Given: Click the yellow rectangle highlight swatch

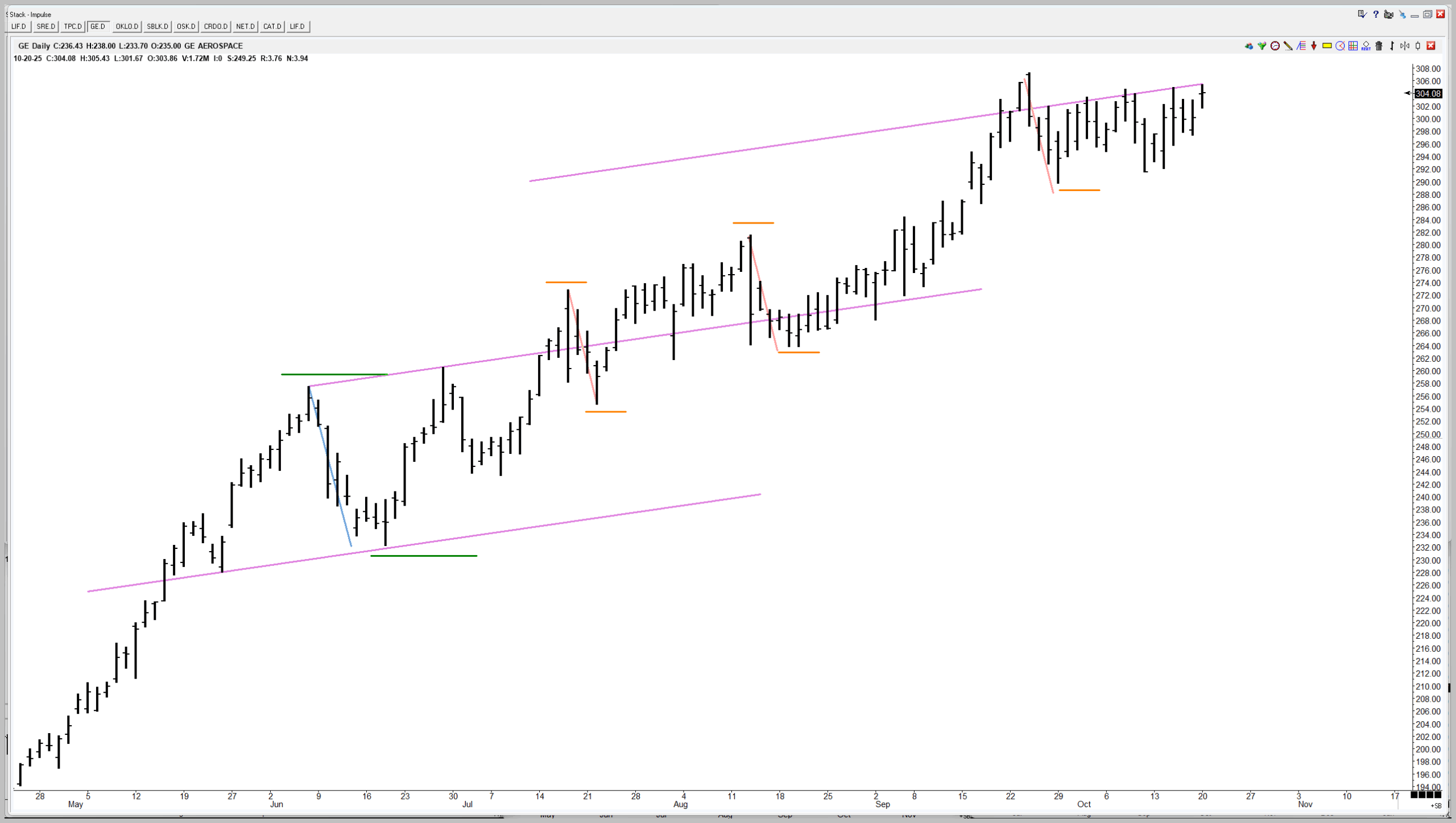Looking at the screenshot, I should [1327, 46].
